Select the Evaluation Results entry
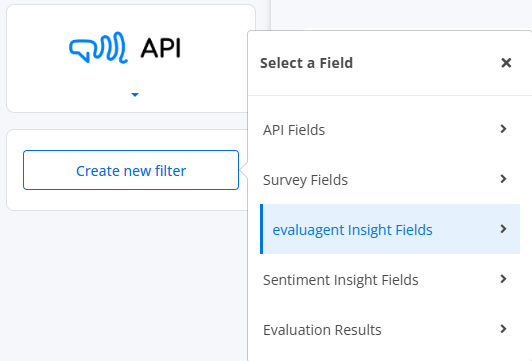This screenshot has width=532, height=361. [390, 329]
